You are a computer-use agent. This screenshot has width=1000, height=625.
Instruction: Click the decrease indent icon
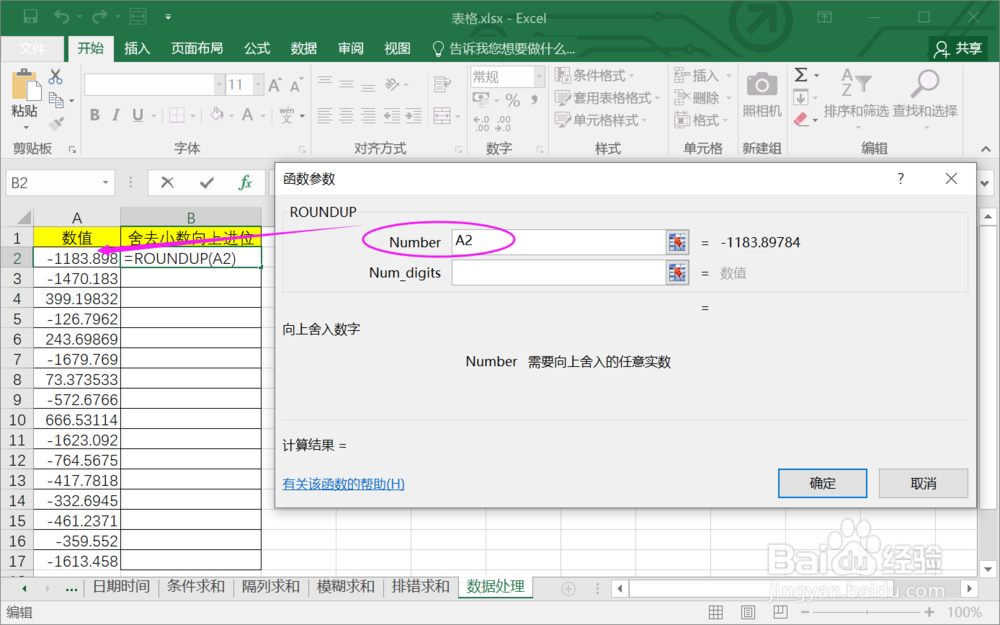(392, 115)
